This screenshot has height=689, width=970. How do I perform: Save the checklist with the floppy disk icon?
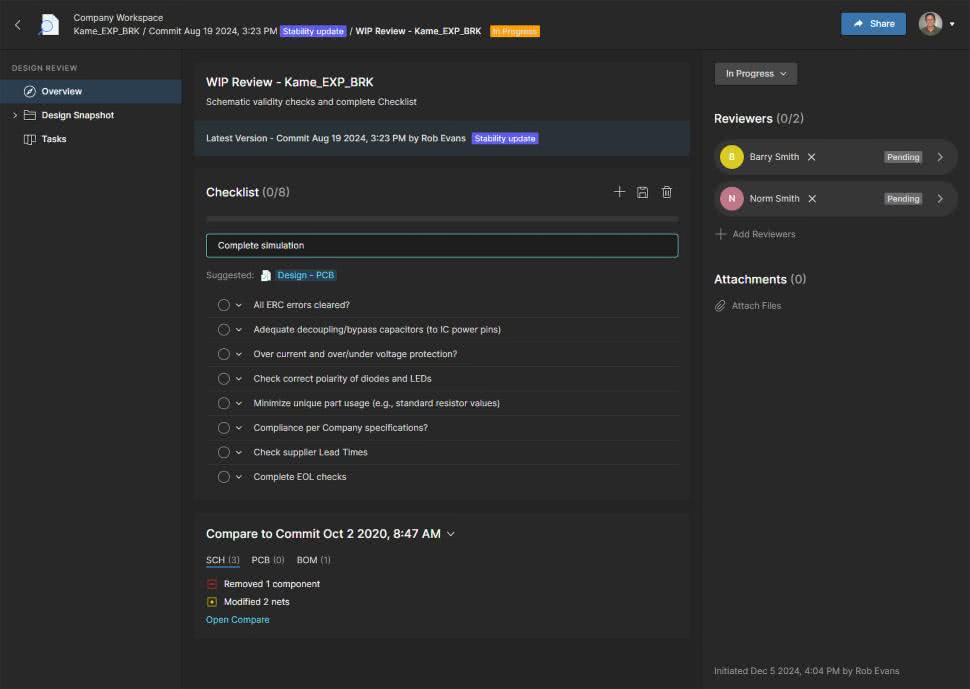pyautogui.click(x=643, y=192)
